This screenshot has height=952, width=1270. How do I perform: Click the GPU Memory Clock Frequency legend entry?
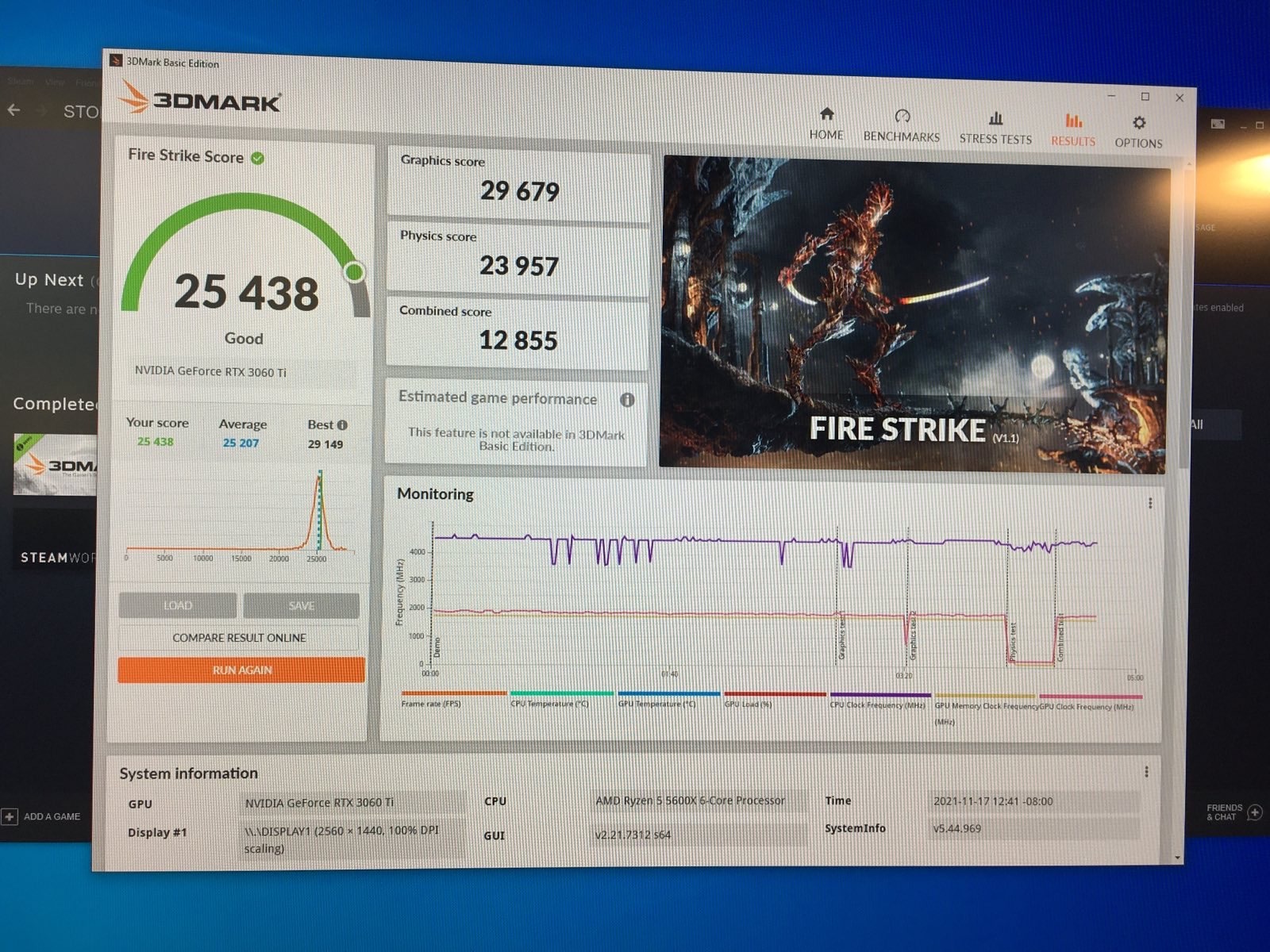(985, 706)
